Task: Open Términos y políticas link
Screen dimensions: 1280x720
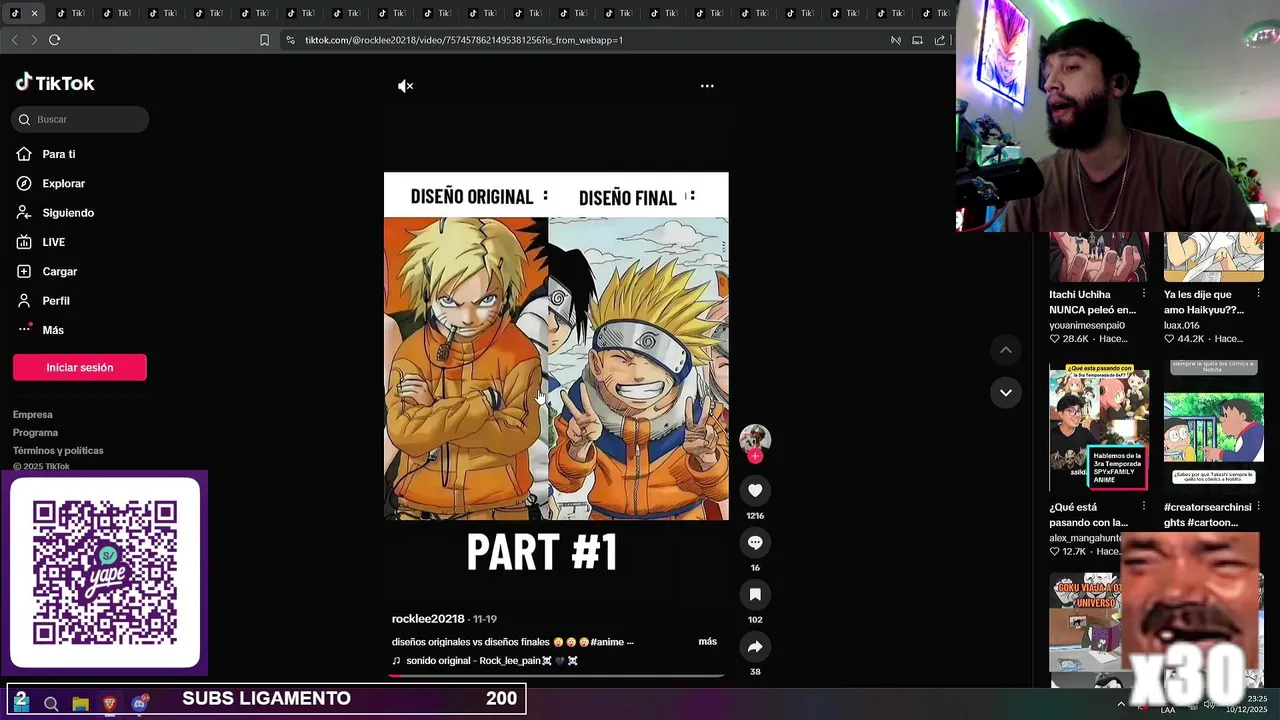Action: coord(58,450)
